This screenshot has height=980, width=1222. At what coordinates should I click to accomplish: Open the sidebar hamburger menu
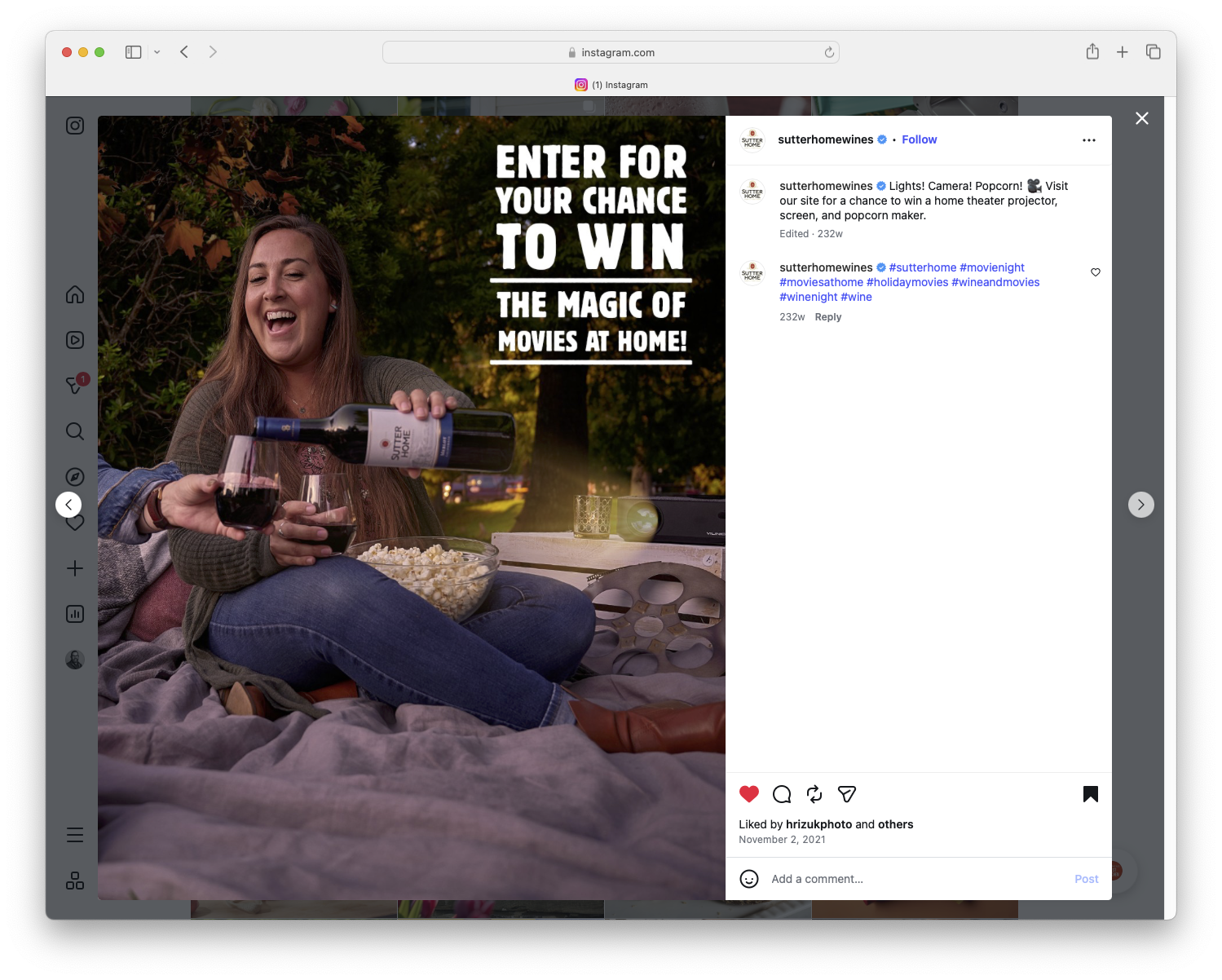75,834
